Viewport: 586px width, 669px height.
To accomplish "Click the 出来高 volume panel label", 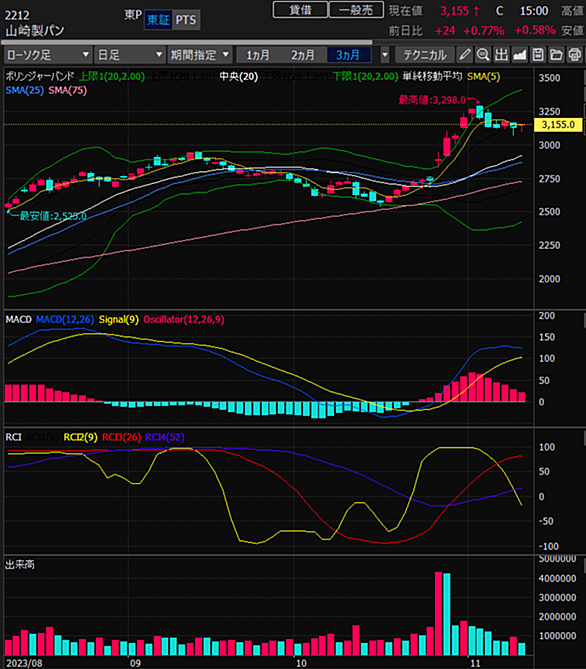I will click(20, 564).
